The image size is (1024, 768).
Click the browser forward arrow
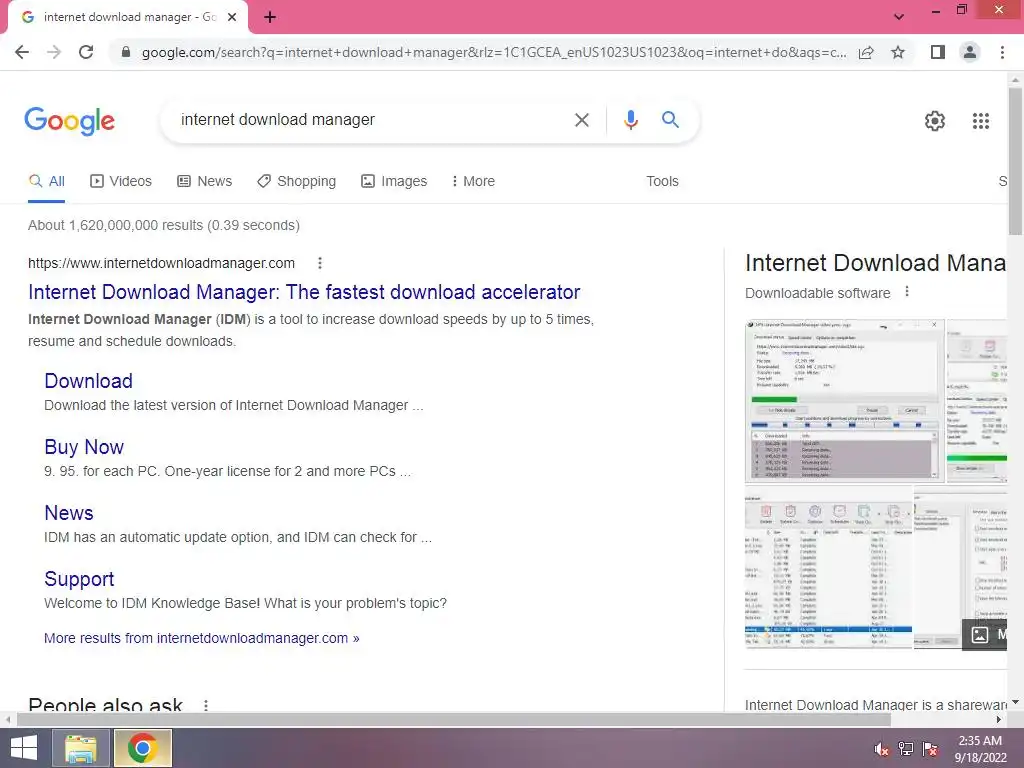point(54,52)
